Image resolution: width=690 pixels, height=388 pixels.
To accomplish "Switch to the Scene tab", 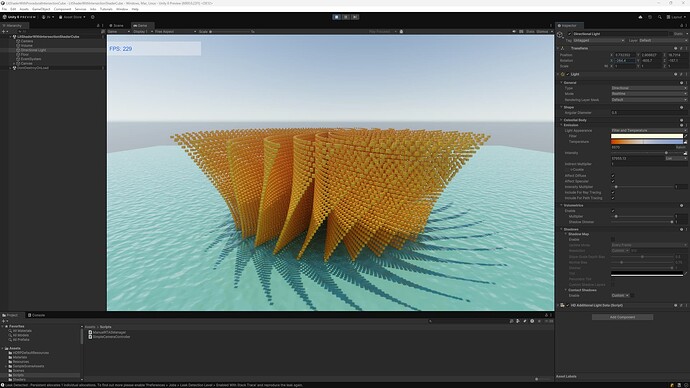I will (x=117, y=26).
